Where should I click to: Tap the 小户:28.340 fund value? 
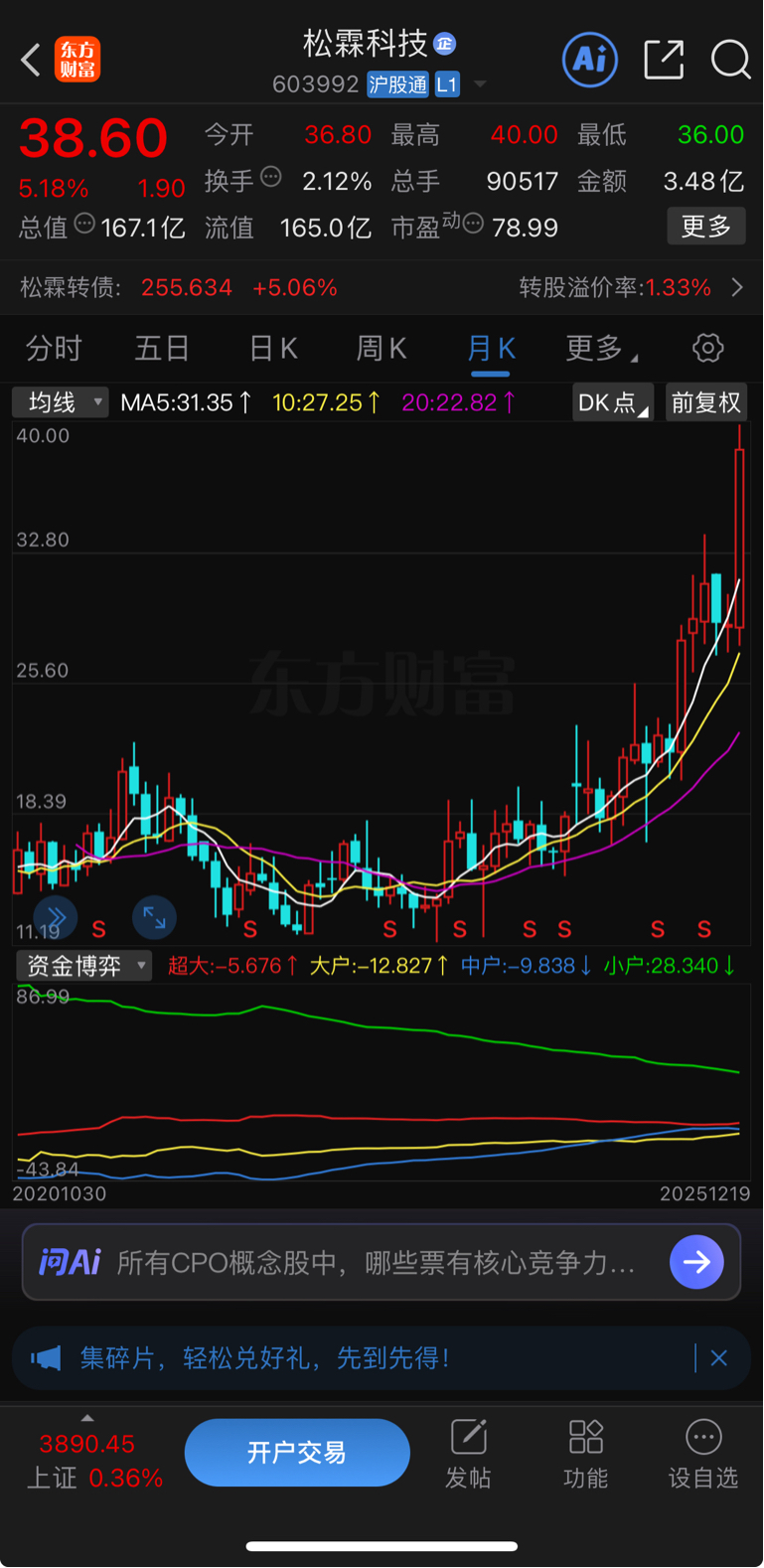(x=670, y=966)
